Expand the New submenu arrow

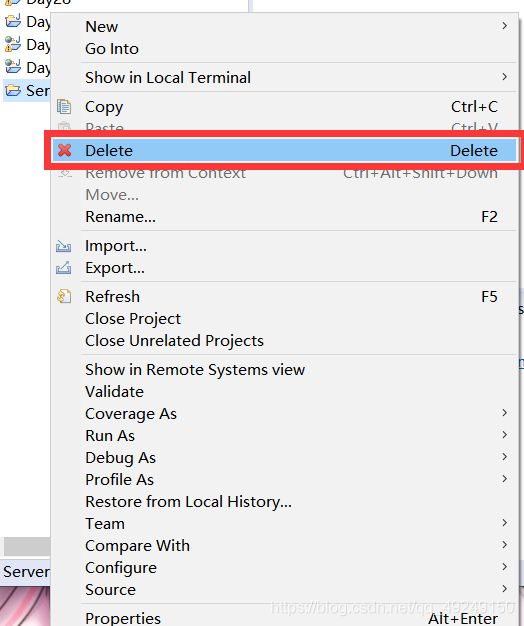(x=505, y=26)
